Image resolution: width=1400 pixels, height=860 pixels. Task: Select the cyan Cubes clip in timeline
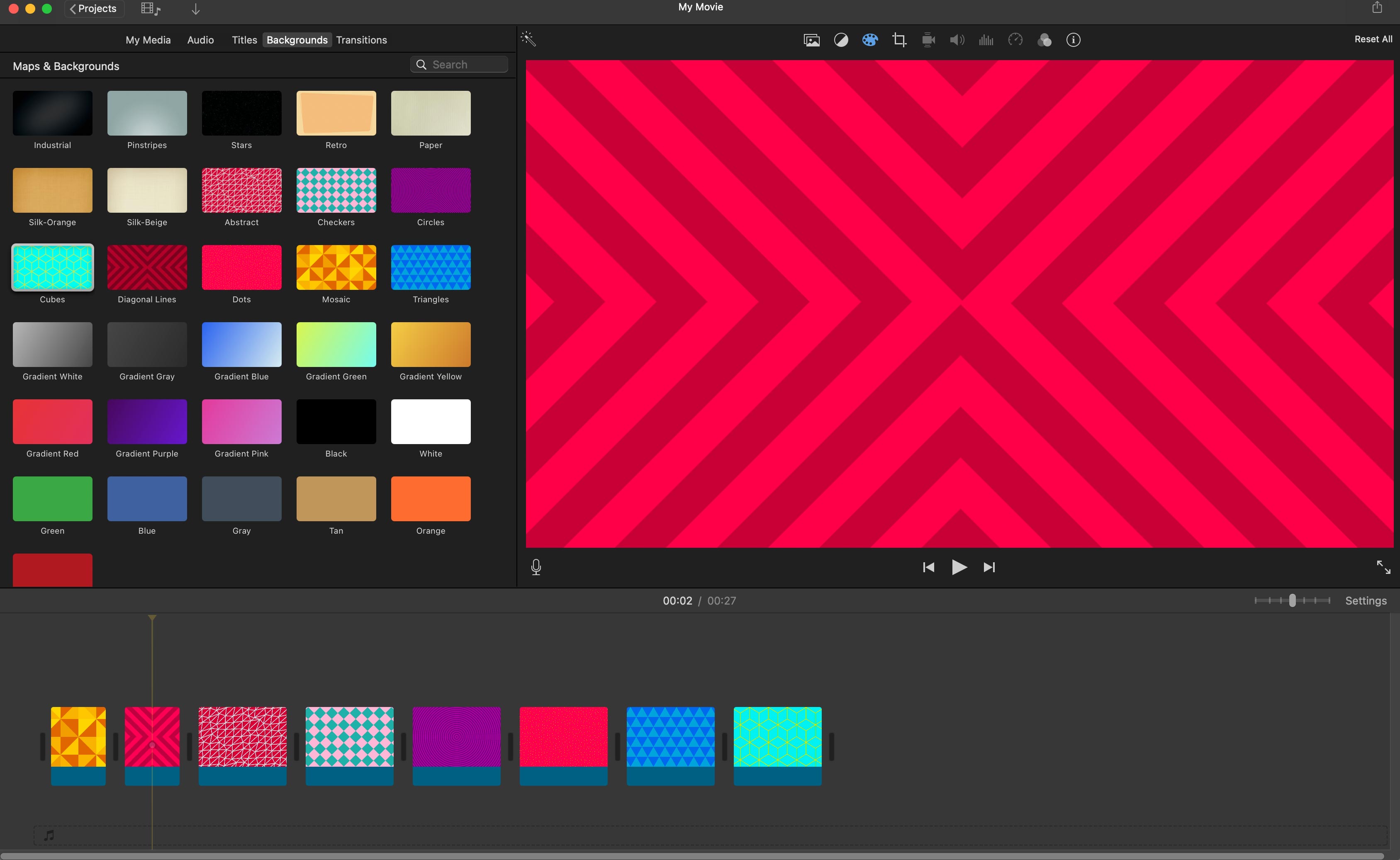777,746
